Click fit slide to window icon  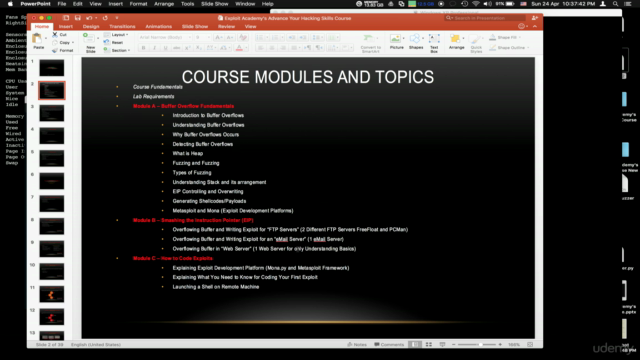tap(530, 344)
